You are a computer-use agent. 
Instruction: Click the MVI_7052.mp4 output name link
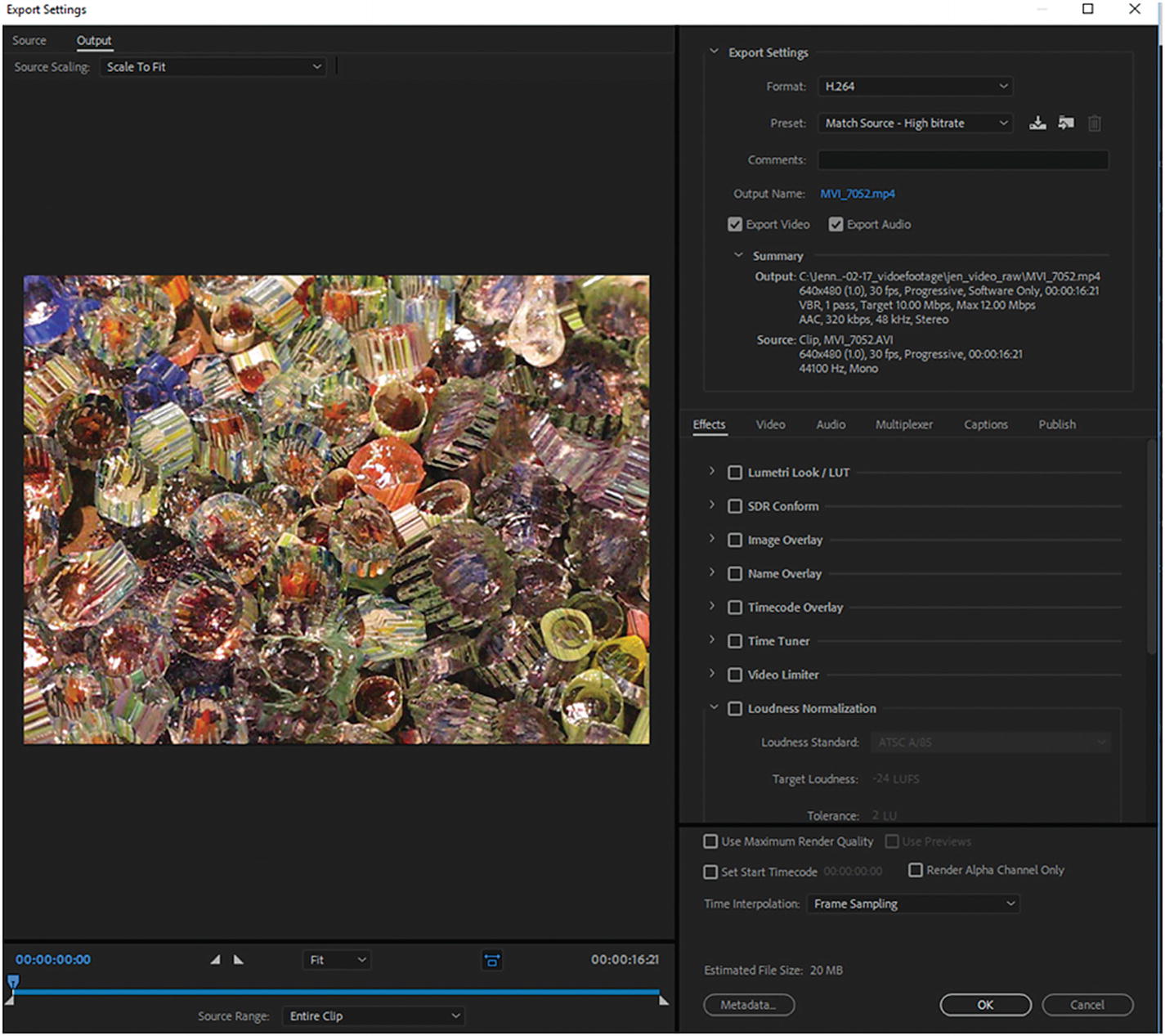[857, 194]
